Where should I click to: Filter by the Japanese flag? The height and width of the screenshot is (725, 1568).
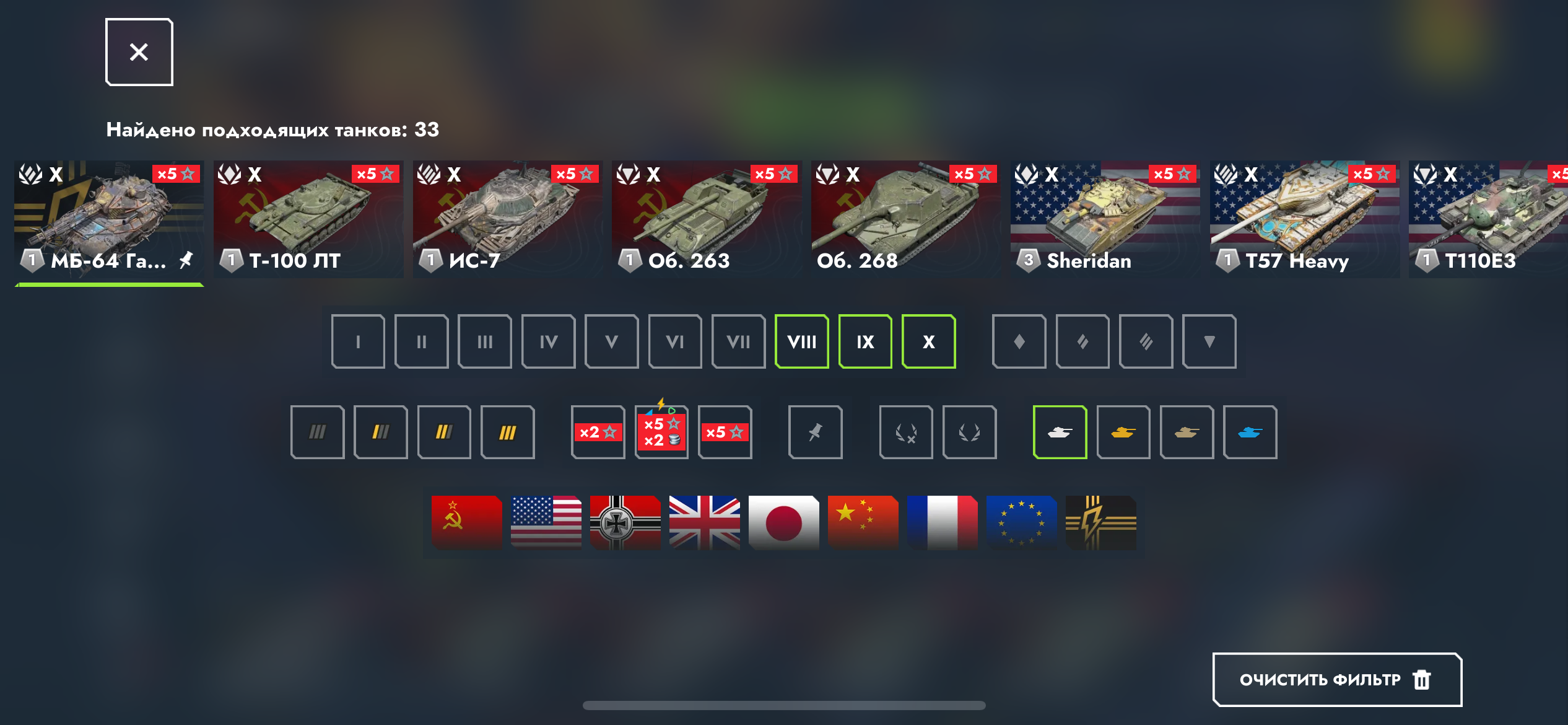click(x=783, y=522)
